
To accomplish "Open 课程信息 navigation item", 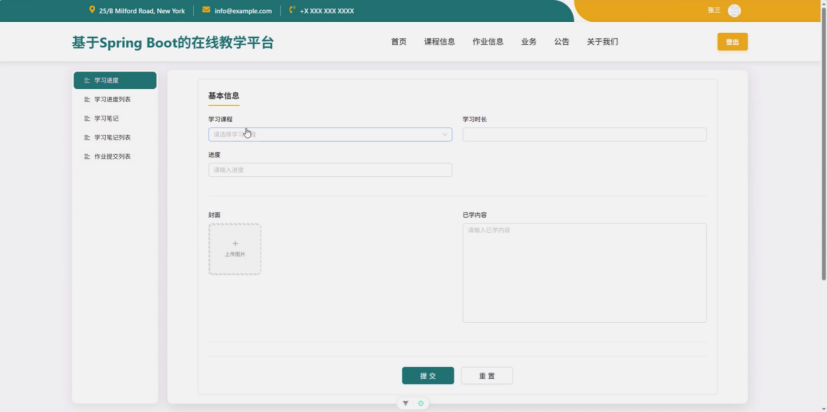I will [x=439, y=42].
